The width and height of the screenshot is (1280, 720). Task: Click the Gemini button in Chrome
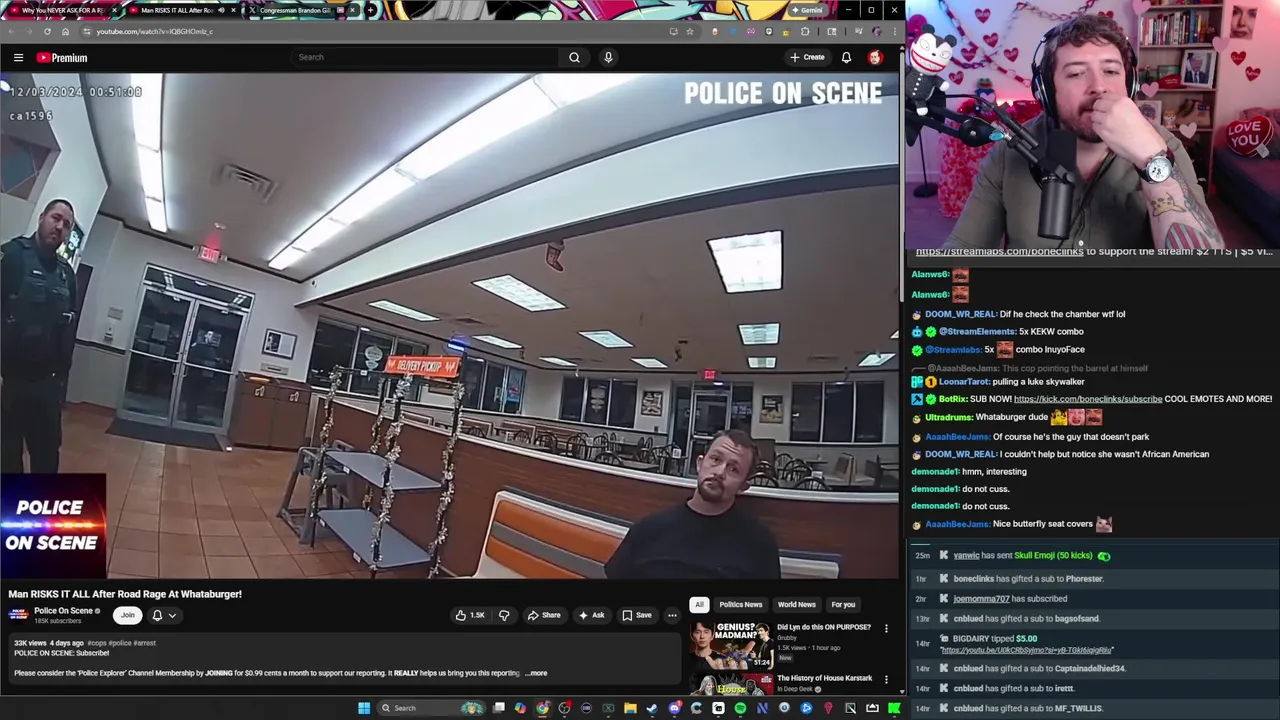pos(807,10)
